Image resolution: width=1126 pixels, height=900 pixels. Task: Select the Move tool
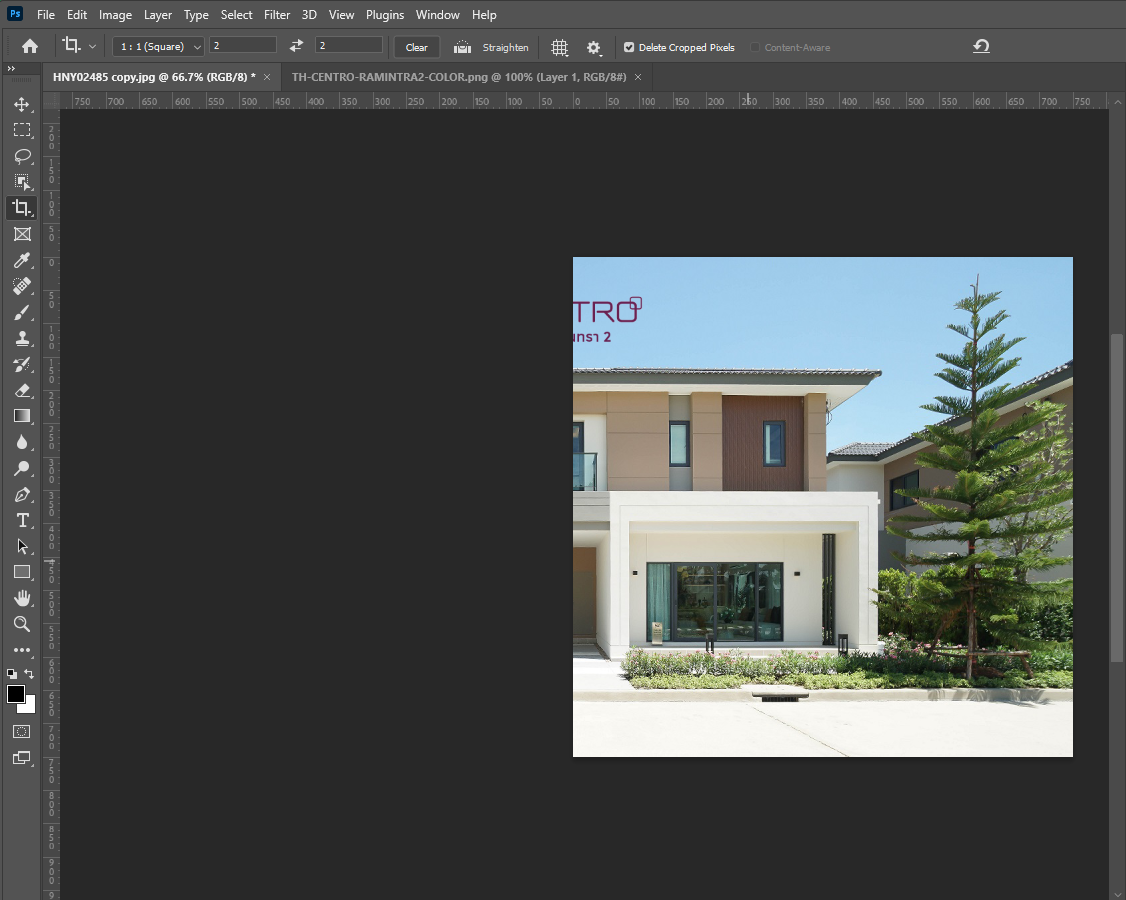point(22,104)
